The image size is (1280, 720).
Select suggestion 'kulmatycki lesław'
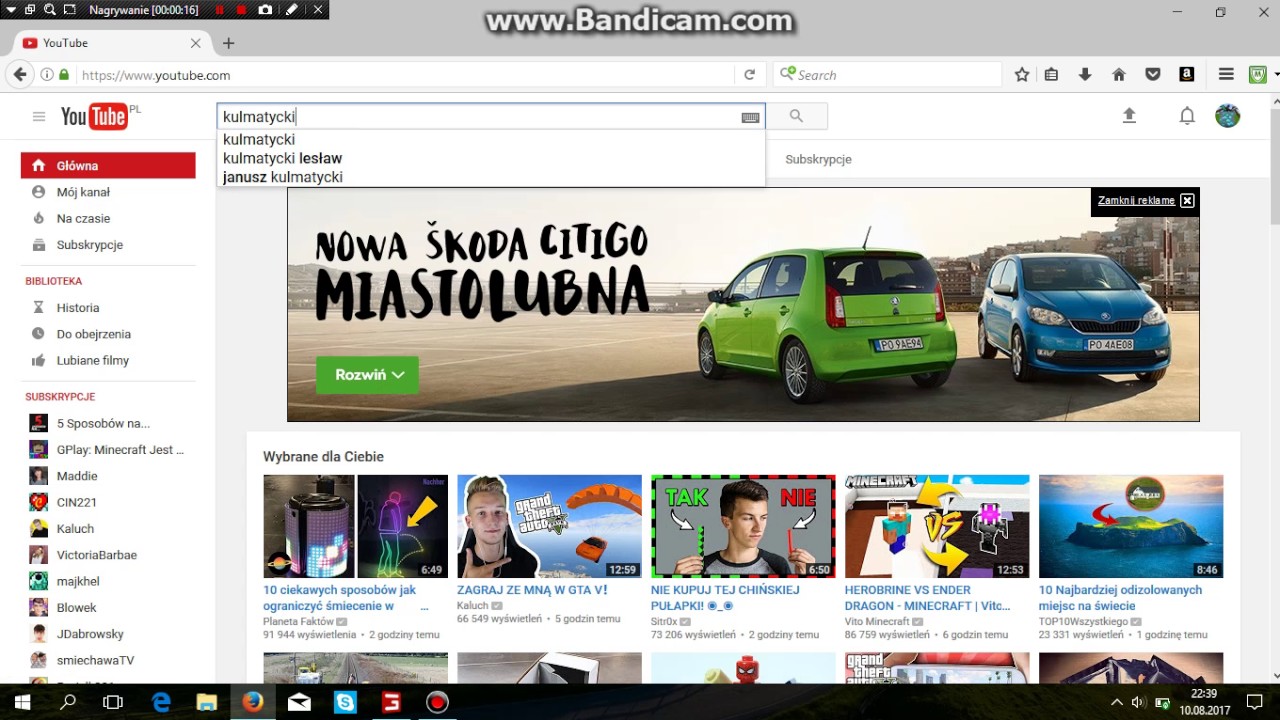(282, 158)
